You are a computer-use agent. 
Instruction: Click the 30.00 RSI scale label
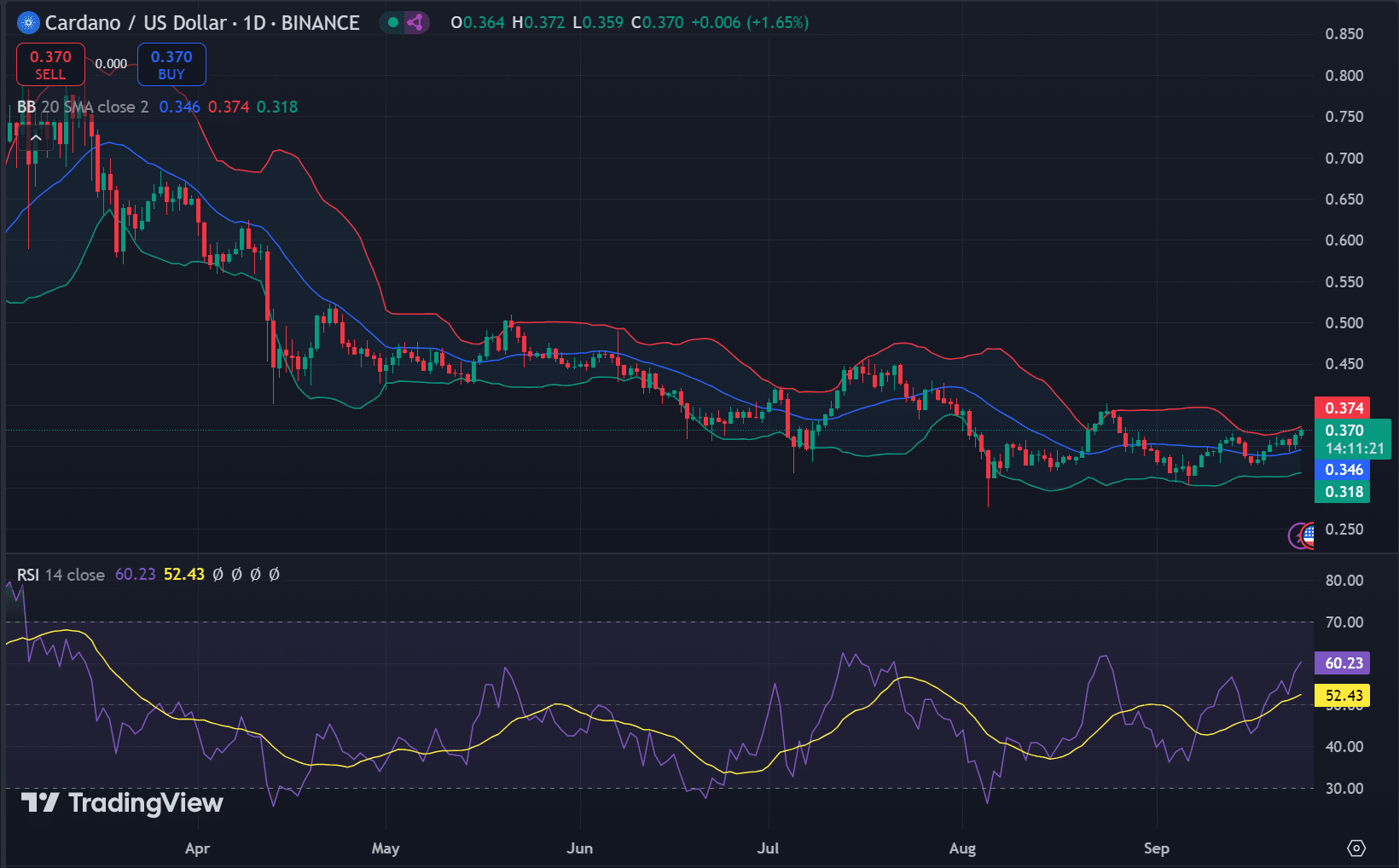[x=1344, y=789]
